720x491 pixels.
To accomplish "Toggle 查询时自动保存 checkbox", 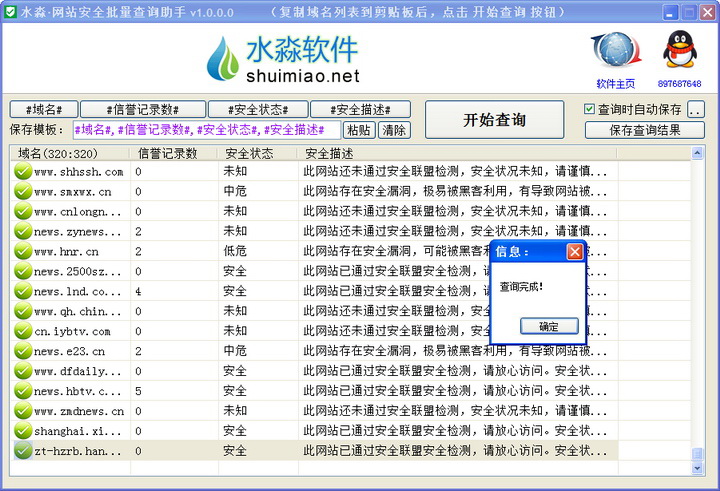I will tap(589, 109).
